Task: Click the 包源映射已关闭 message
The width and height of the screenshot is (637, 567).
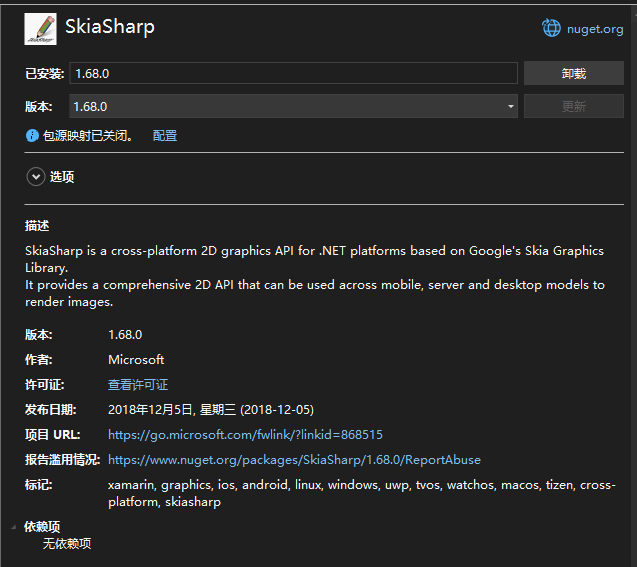Action: tap(88, 136)
